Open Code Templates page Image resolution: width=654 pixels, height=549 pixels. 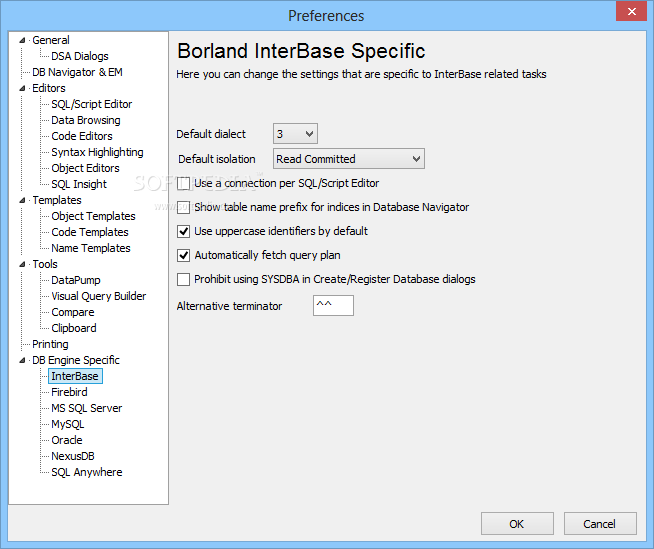[90, 232]
